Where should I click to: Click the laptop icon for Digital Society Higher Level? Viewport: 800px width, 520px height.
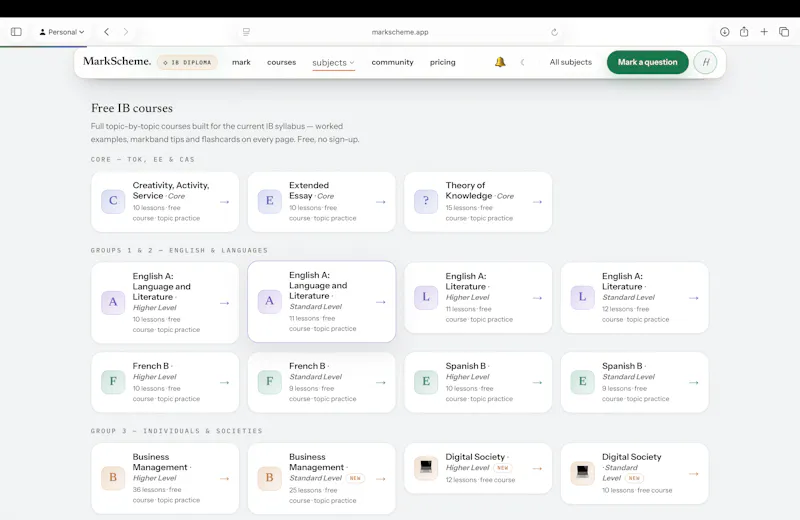[x=426, y=468]
